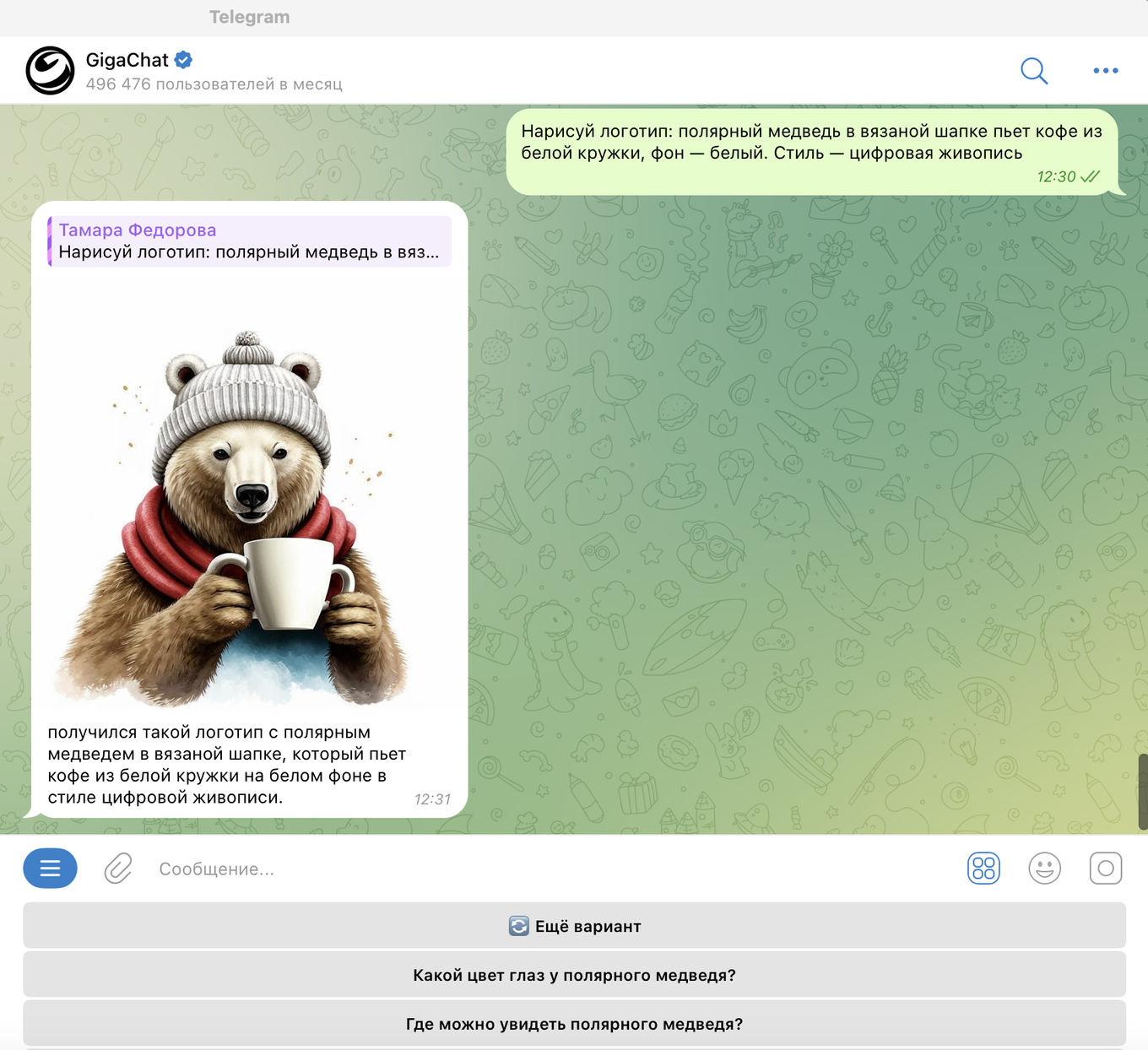Click the bot's reply caption text
1148x1050 pixels.
pyautogui.click(x=226, y=765)
